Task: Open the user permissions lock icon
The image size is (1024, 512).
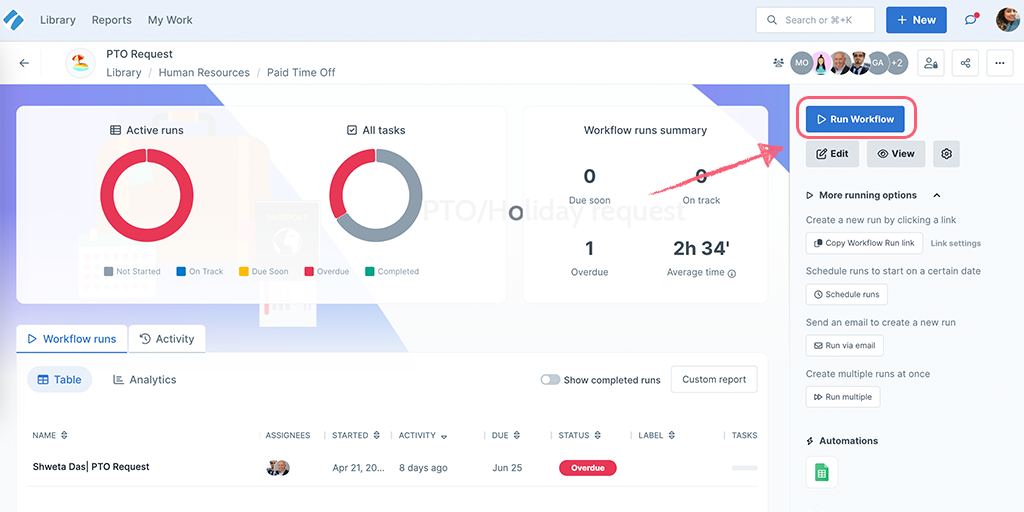Action: 931,63
